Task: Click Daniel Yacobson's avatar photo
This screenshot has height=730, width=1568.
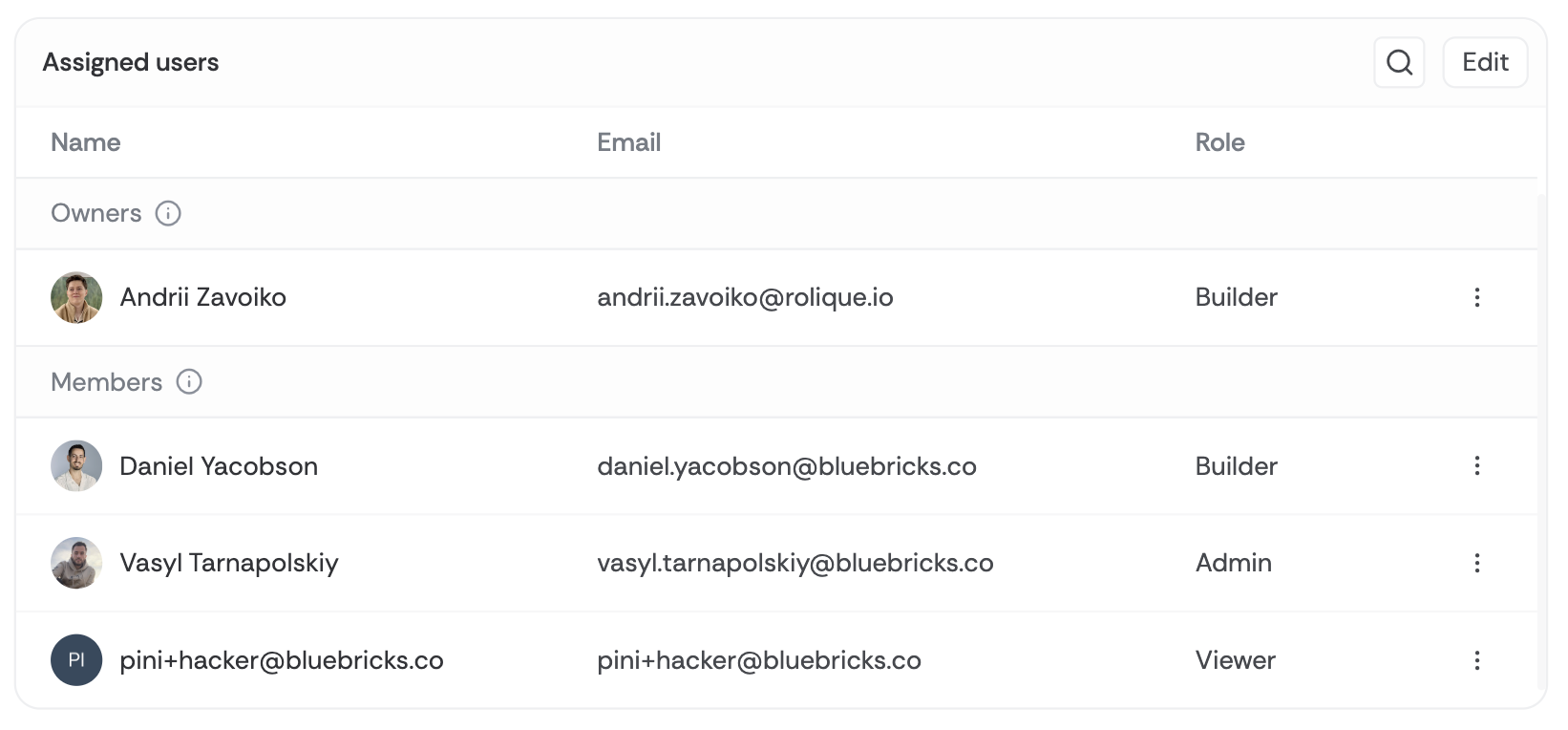Action: pyautogui.click(x=76, y=466)
